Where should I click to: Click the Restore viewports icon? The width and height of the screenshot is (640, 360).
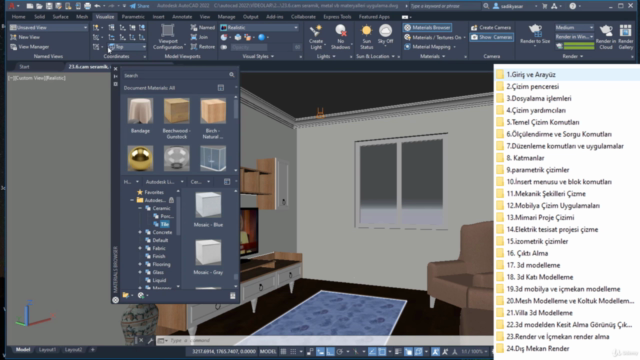(193, 47)
